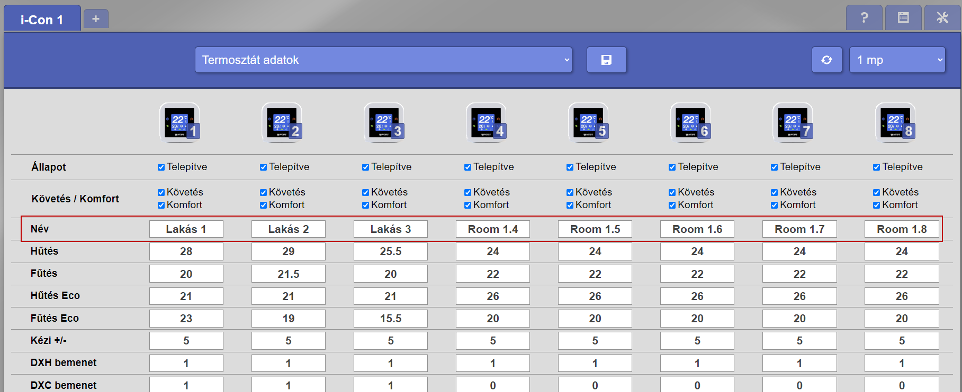Select thermostat icon number 8

coord(895,123)
